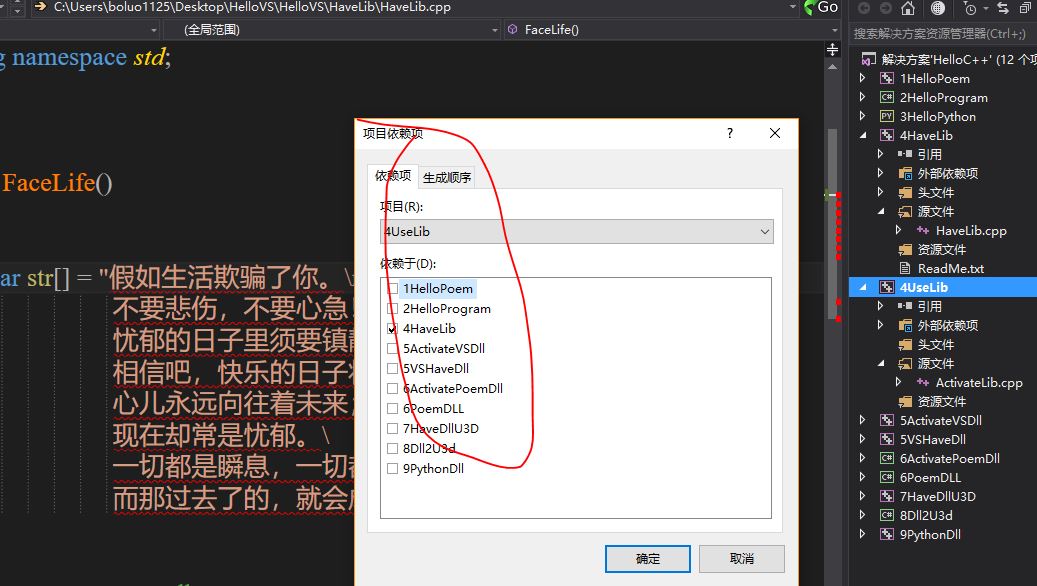This screenshot has height=586, width=1037.
Task: Click the Home icon in Solution Explorer toolbar
Action: click(908, 8)
